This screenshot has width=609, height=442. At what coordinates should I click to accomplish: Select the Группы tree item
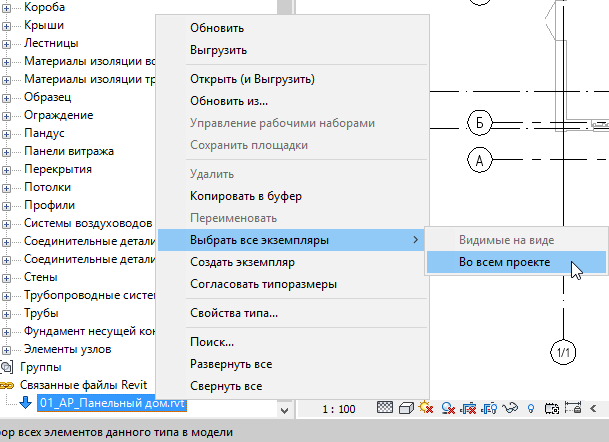coord(41,367)
